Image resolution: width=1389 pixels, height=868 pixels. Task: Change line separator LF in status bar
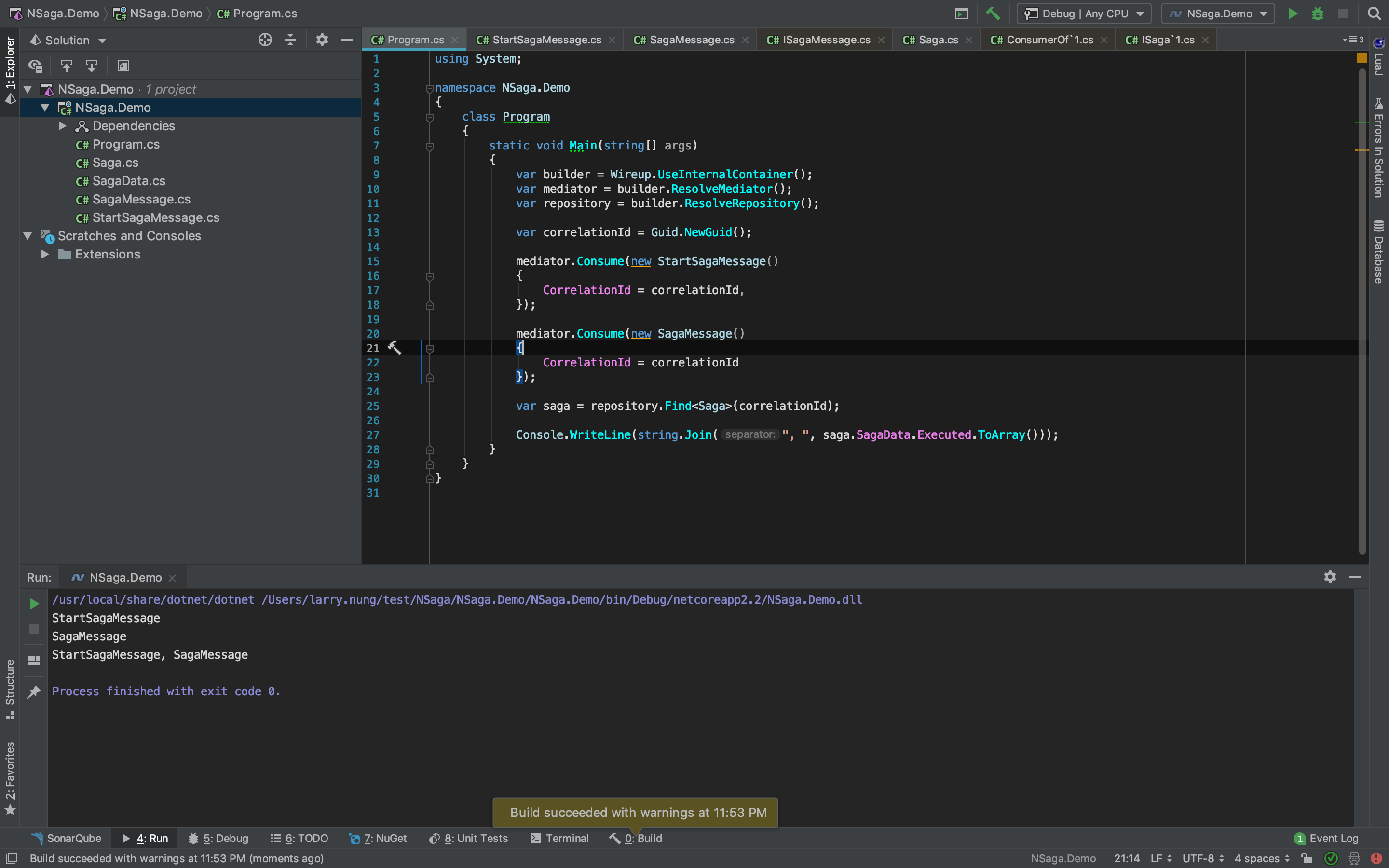click(1160, 858)
